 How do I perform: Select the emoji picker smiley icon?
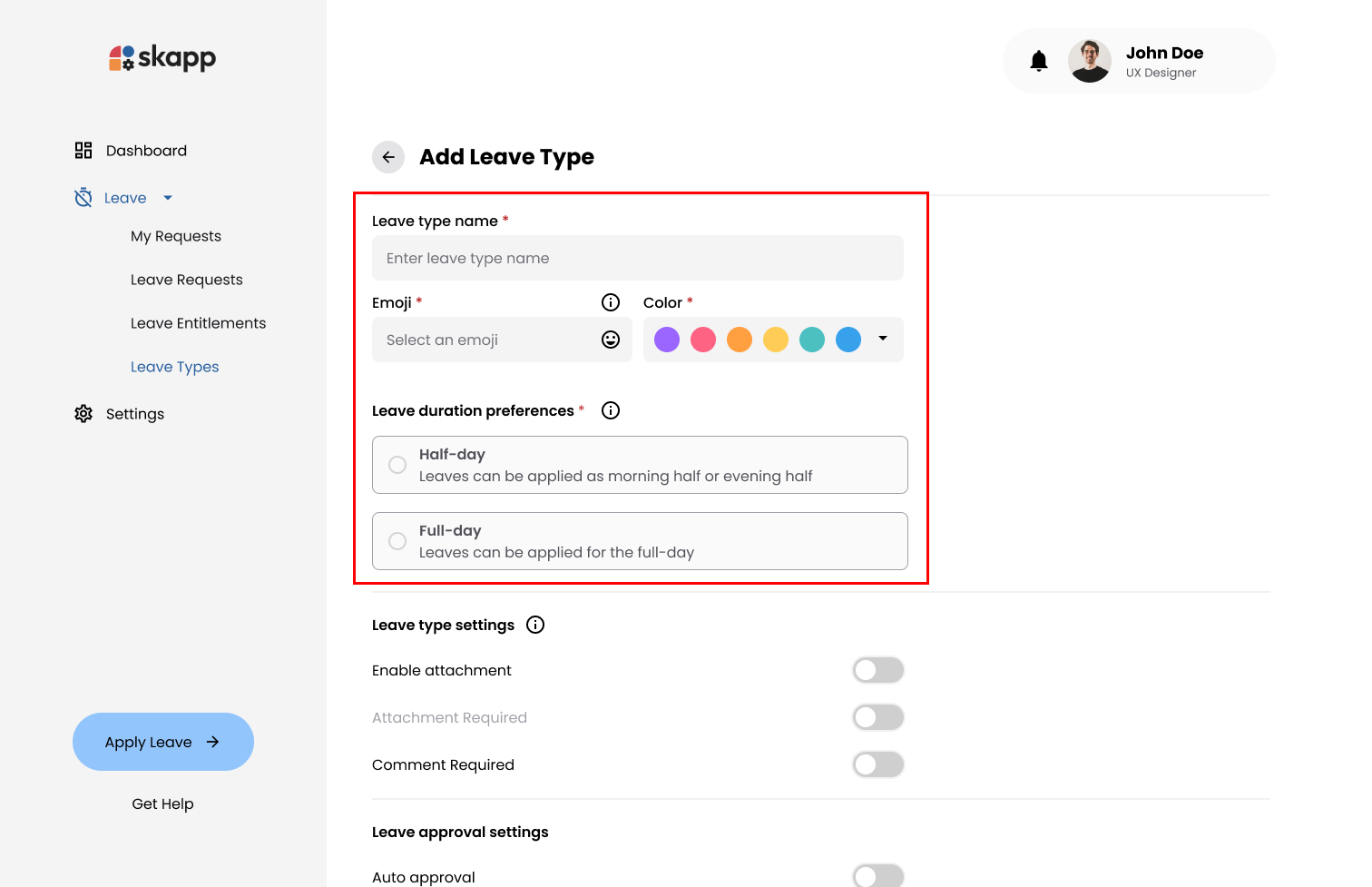click(610, 339)
